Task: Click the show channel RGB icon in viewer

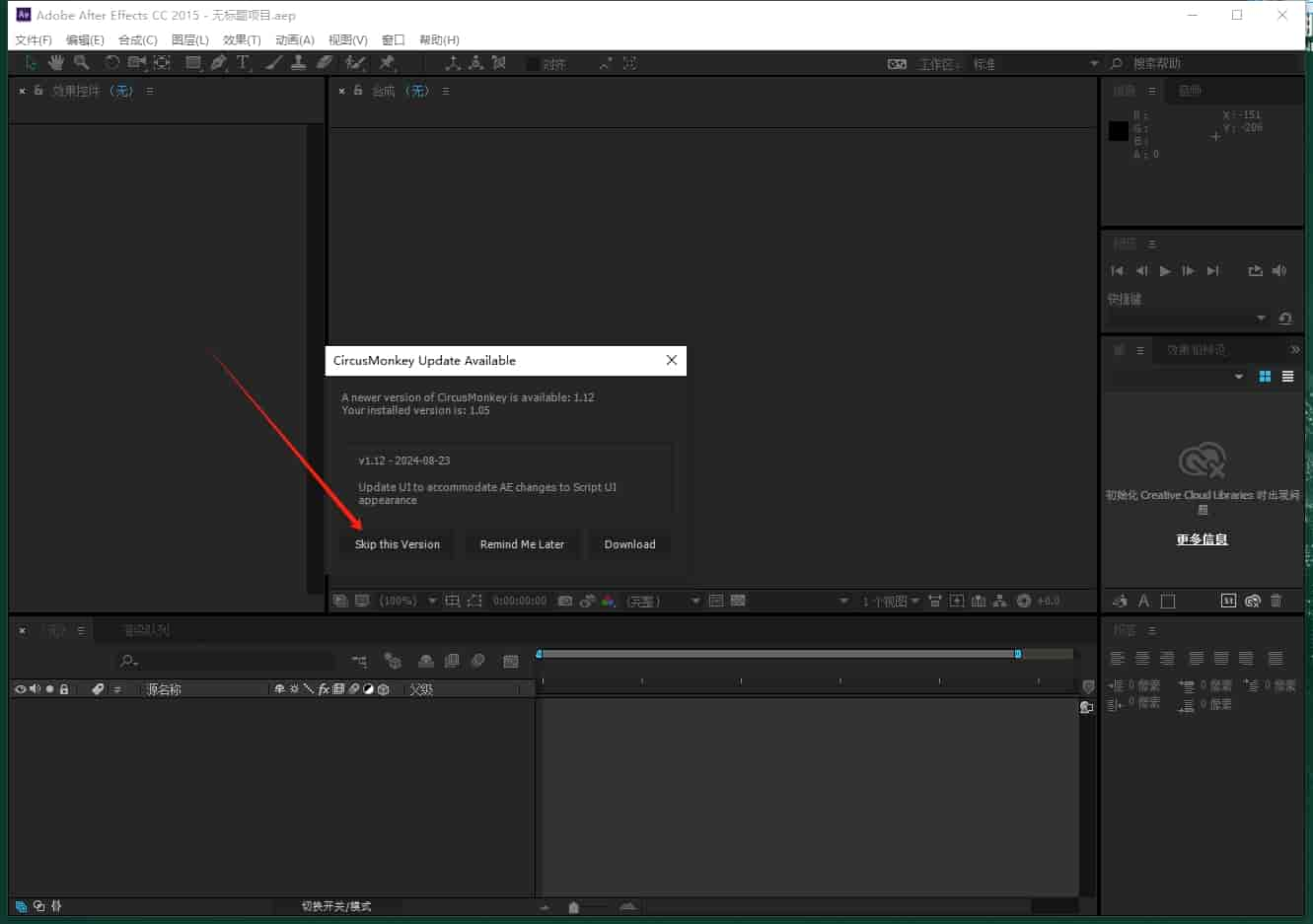Action: (609, 601)
